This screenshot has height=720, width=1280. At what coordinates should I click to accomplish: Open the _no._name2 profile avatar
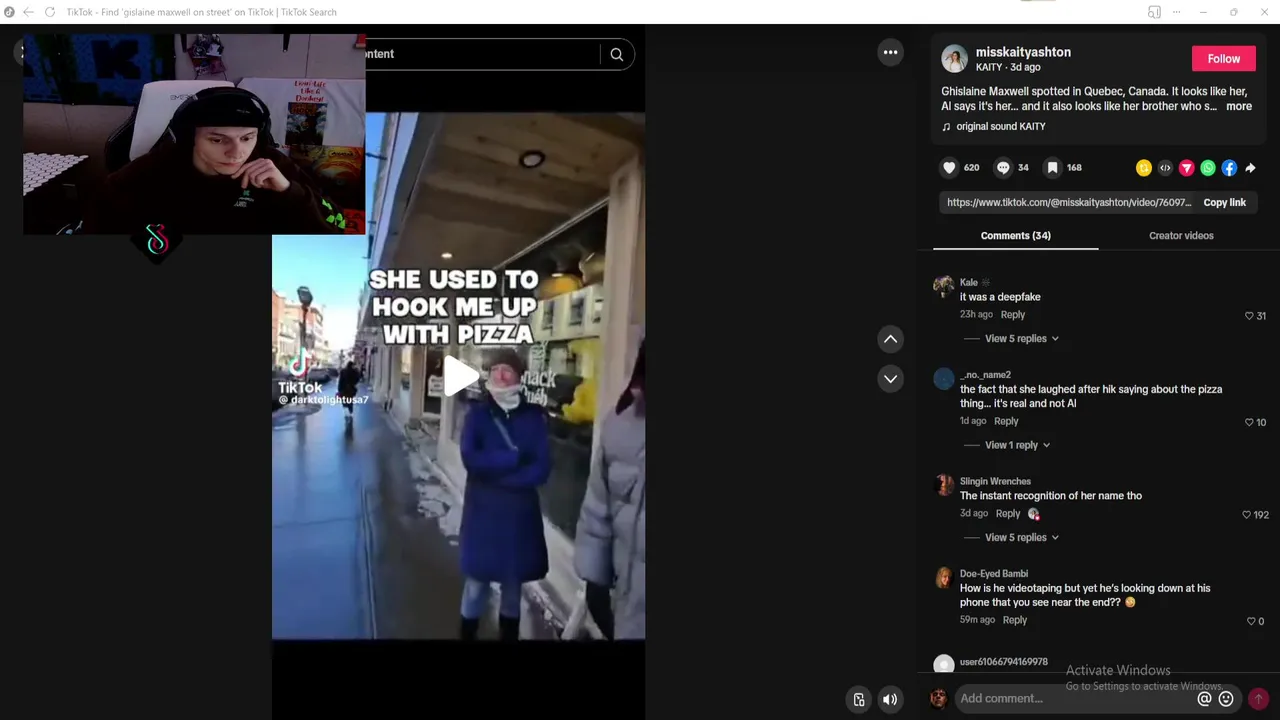[943, 379]
